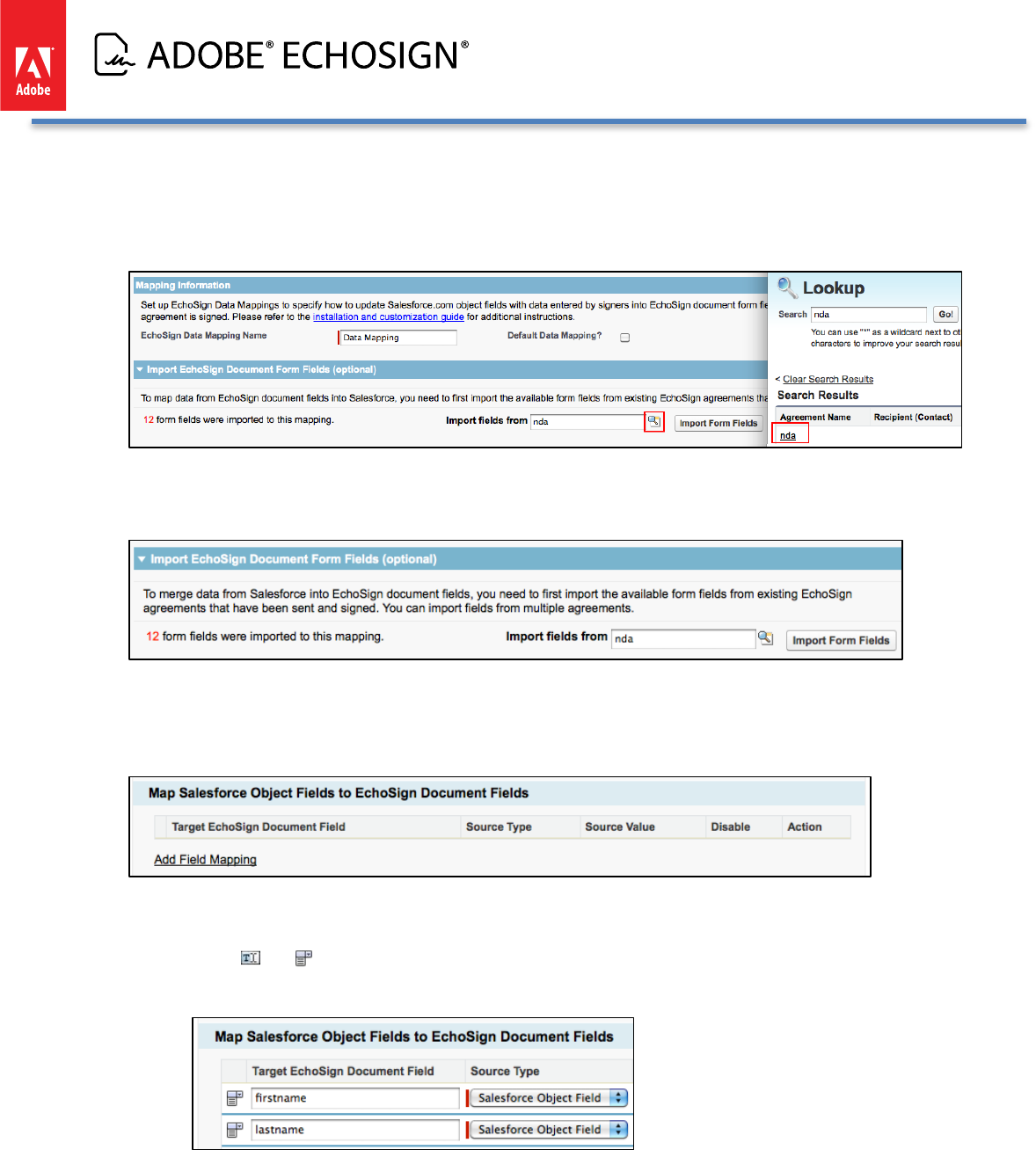Click the EchoSign signature document logo icon

(x=114, y=55)
